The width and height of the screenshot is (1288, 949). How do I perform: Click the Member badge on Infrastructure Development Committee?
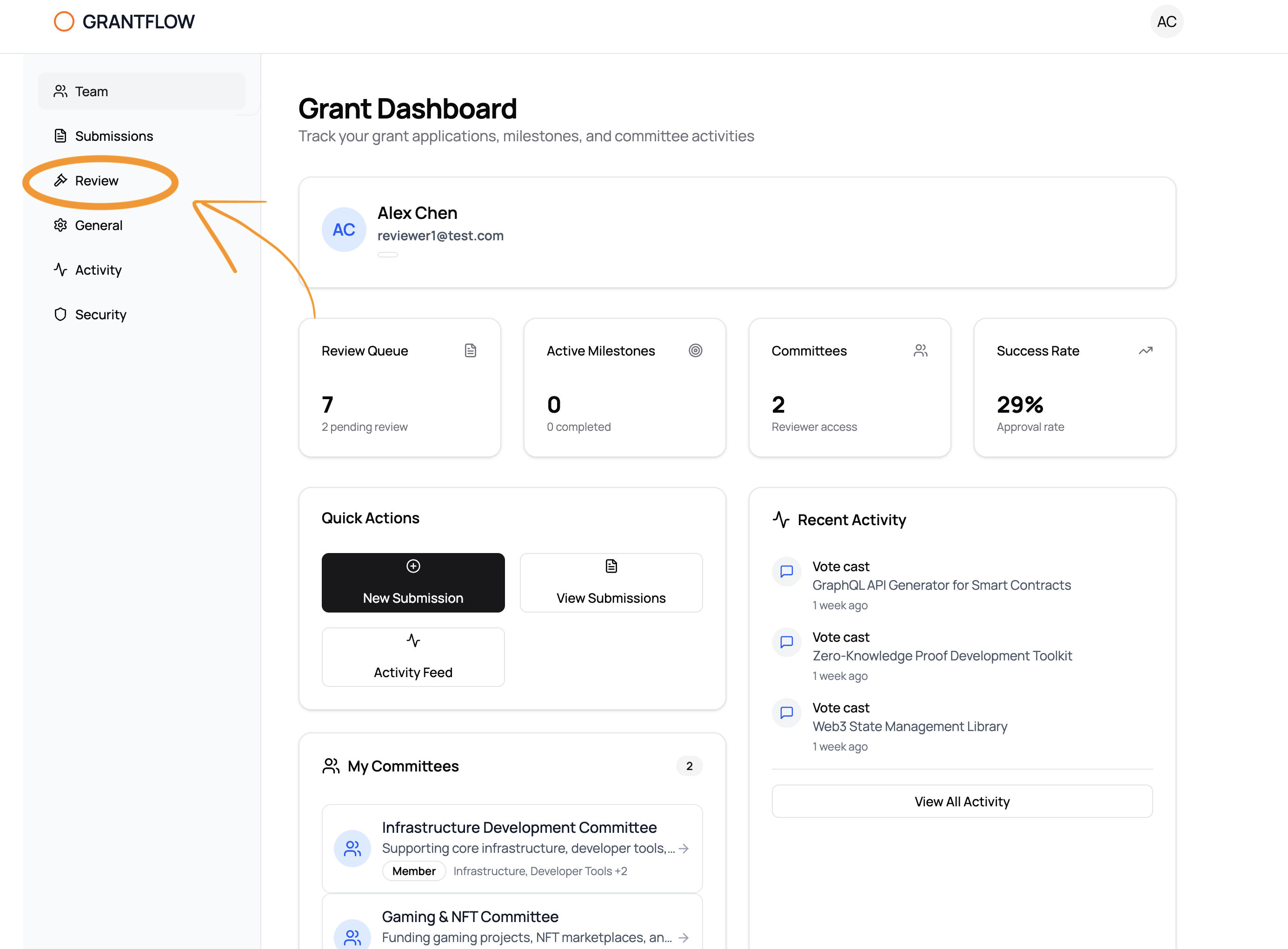413,871
